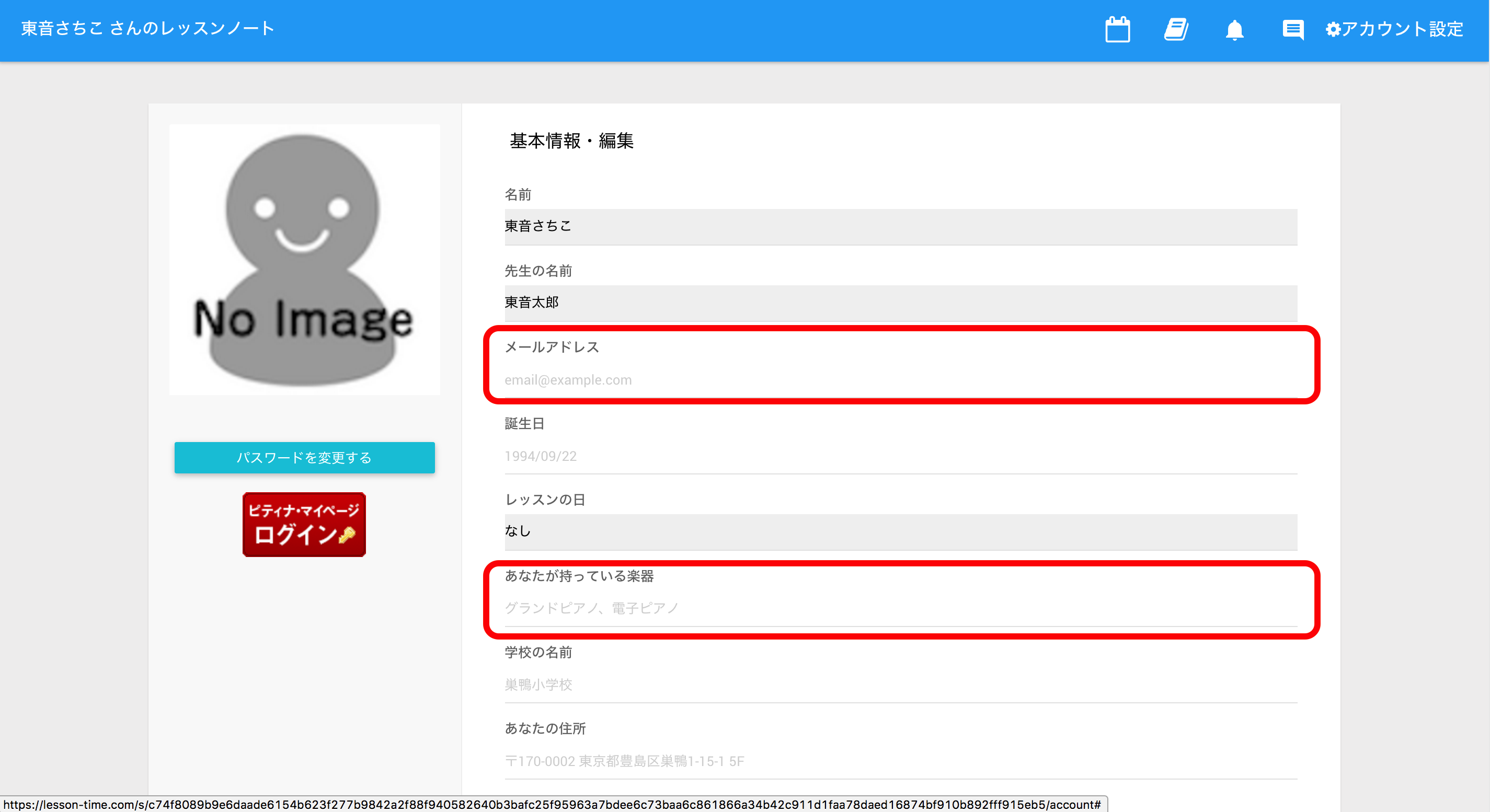Focus the メールアドレス email input field
The width and height of the screenshot is (1490, 812).
pyautogui.click(x=900, y=380)
